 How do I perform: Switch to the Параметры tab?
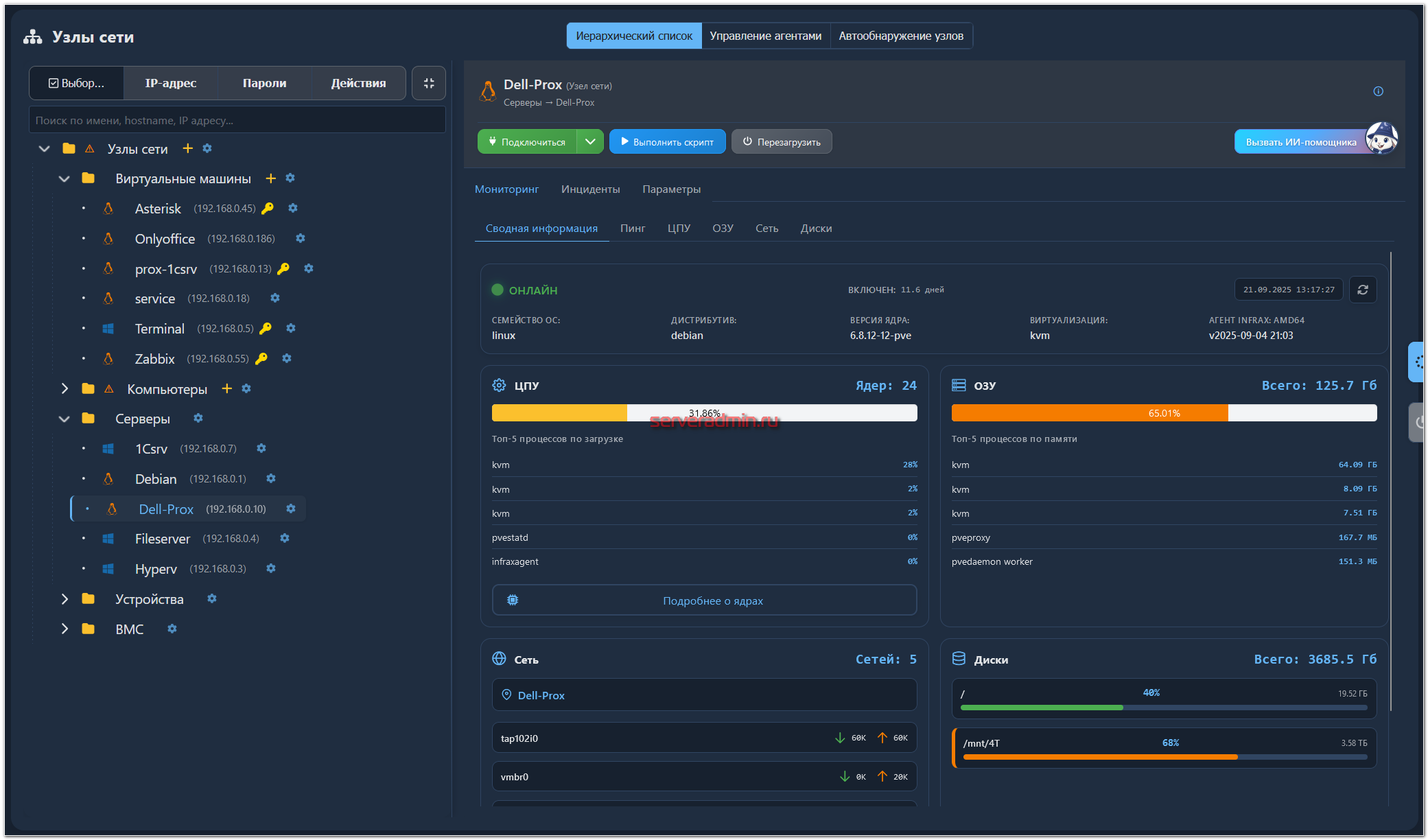pyautogui.click(x=671, y=189)
